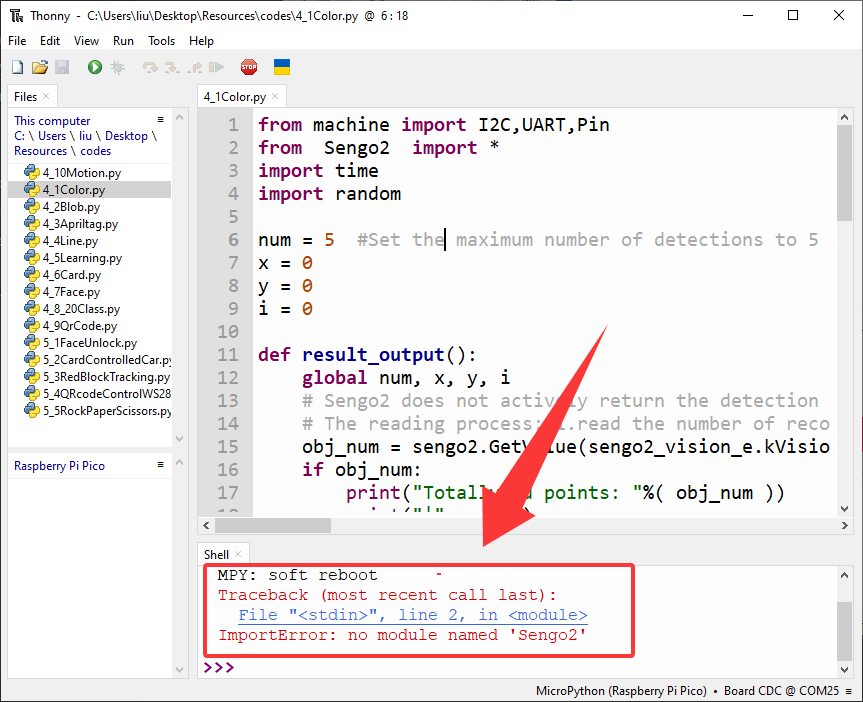Run current script with green play button

pyautogui.click(x=95, y=67)
